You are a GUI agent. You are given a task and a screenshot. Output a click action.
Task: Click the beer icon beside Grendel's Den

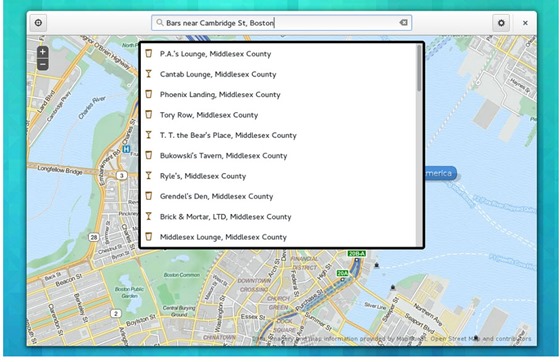point(149,196)
